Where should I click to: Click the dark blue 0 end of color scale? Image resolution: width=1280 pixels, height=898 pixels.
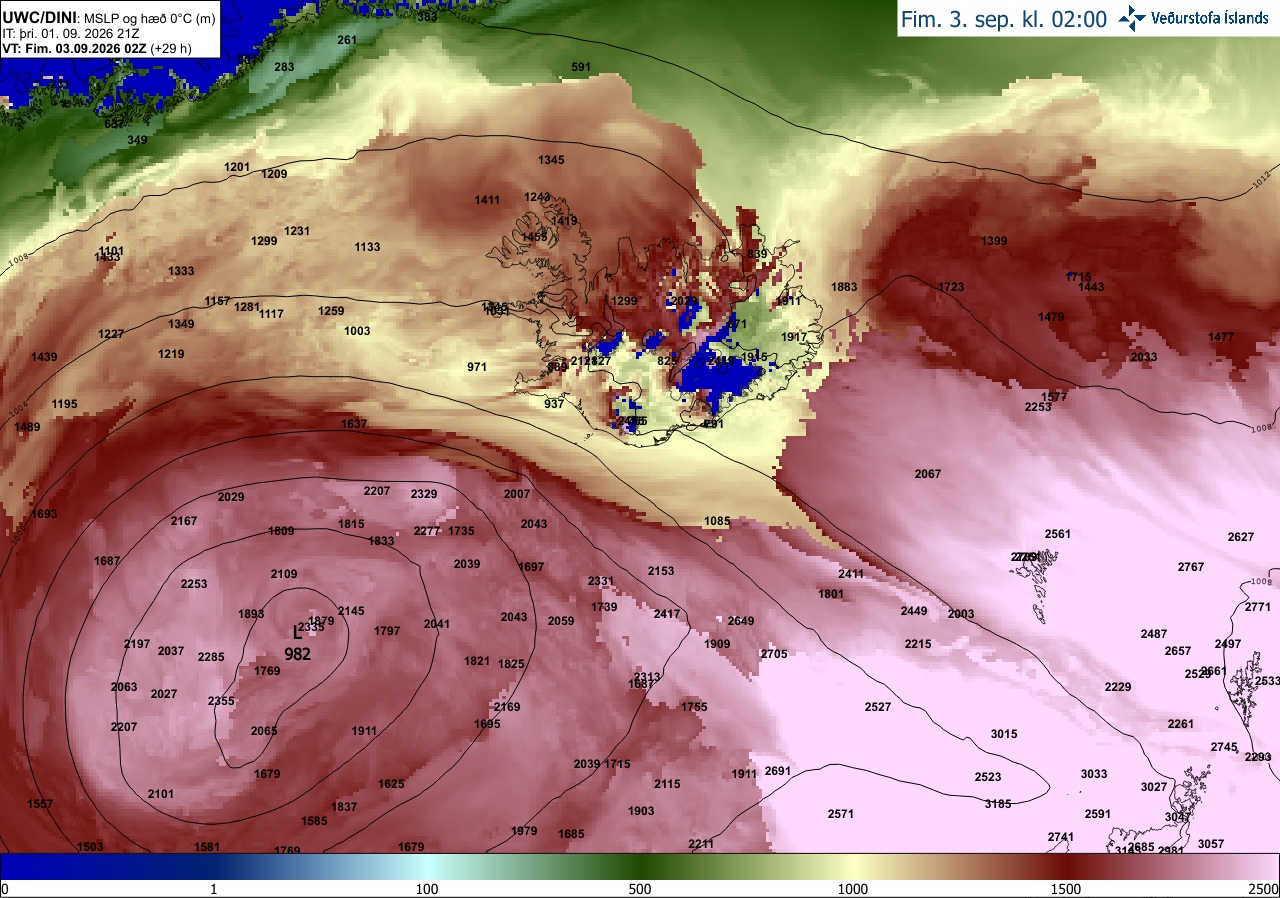coord(5,889)
